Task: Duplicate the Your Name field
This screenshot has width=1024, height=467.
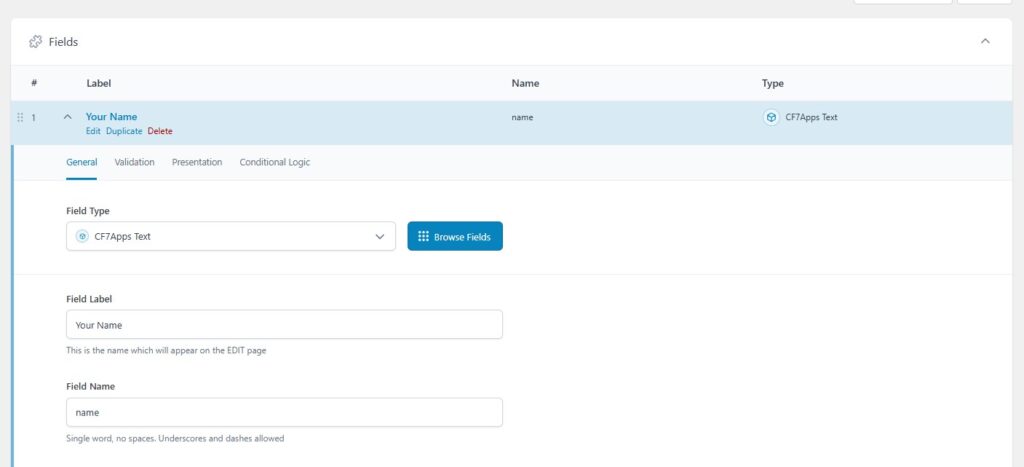Action: [x=124, y=131]
